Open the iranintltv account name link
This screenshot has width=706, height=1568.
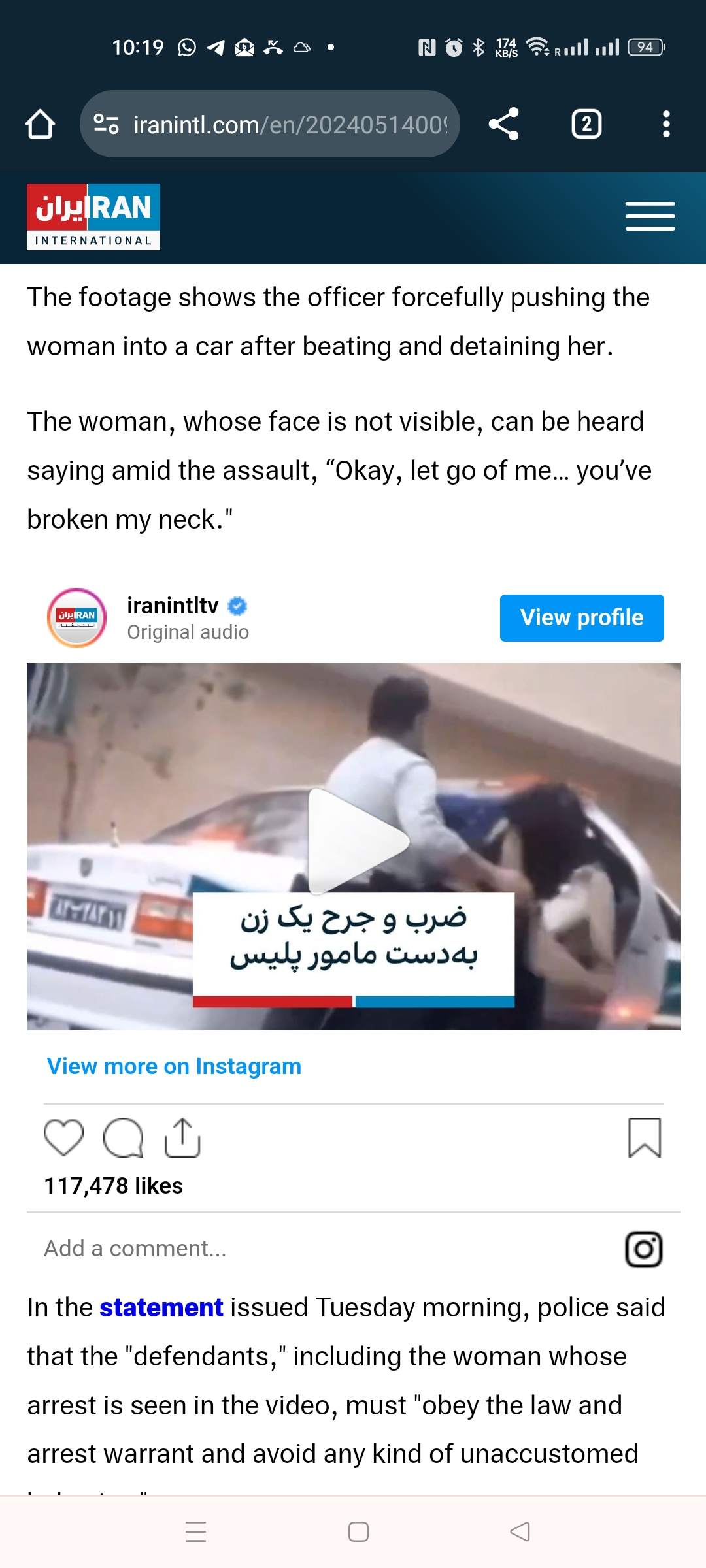click(x=173, y=606)
